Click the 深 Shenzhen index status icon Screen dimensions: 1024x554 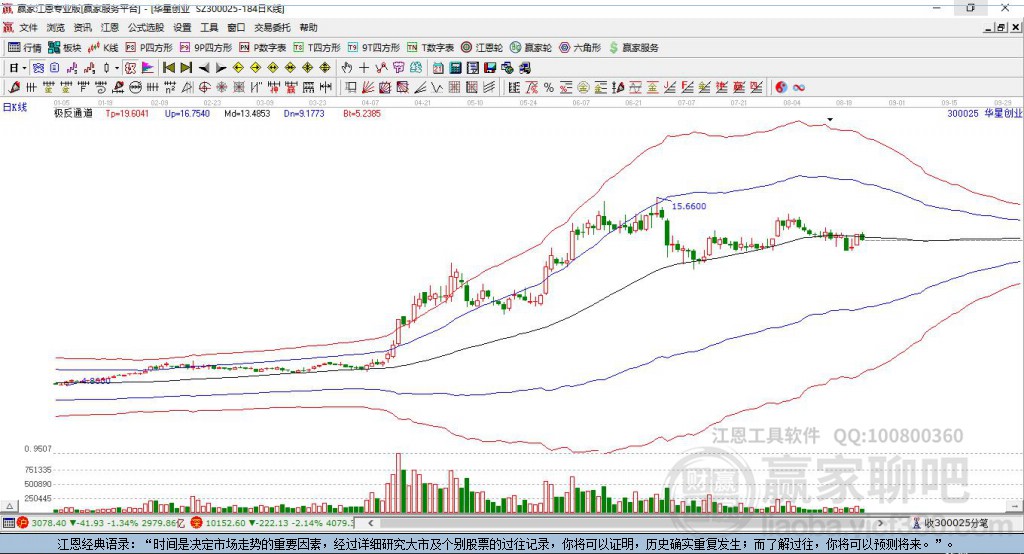pos(197,523)
